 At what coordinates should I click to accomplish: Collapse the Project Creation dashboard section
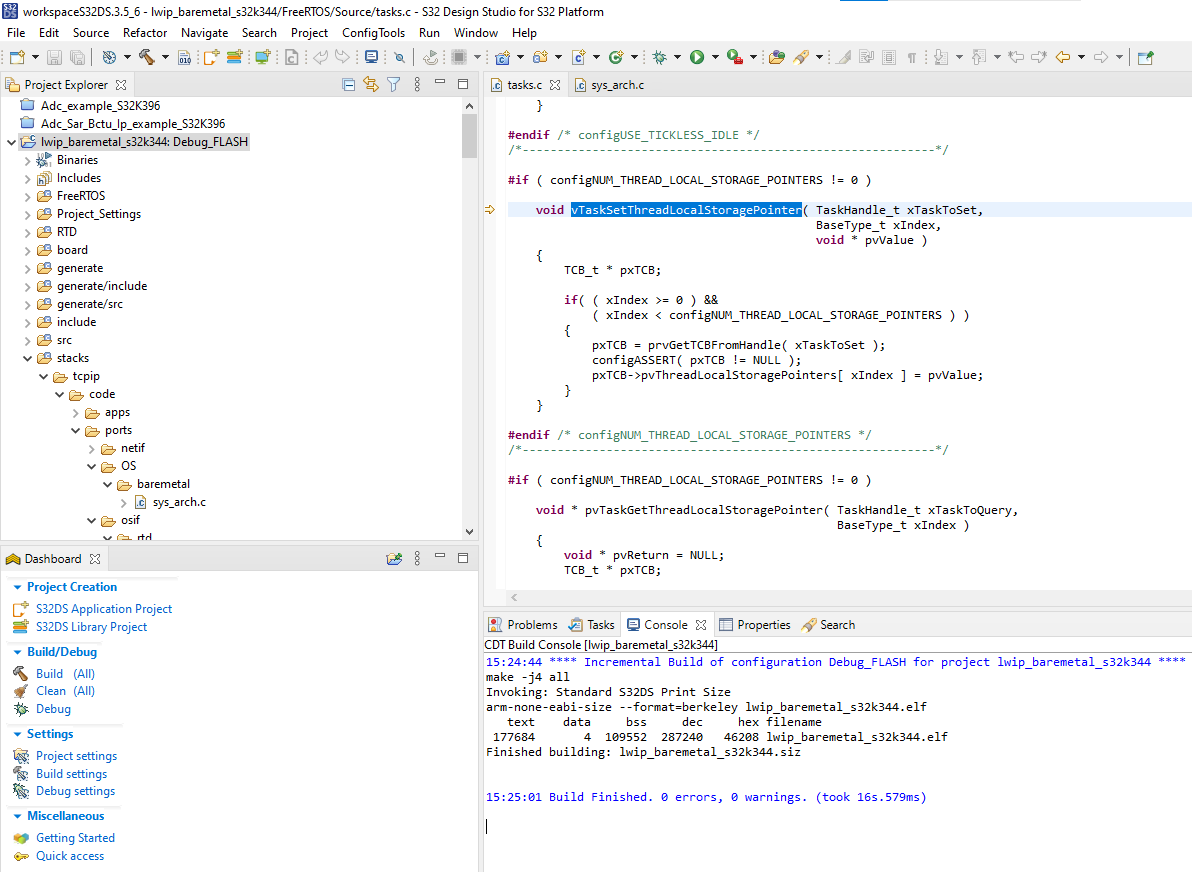[x=18, y=587]
